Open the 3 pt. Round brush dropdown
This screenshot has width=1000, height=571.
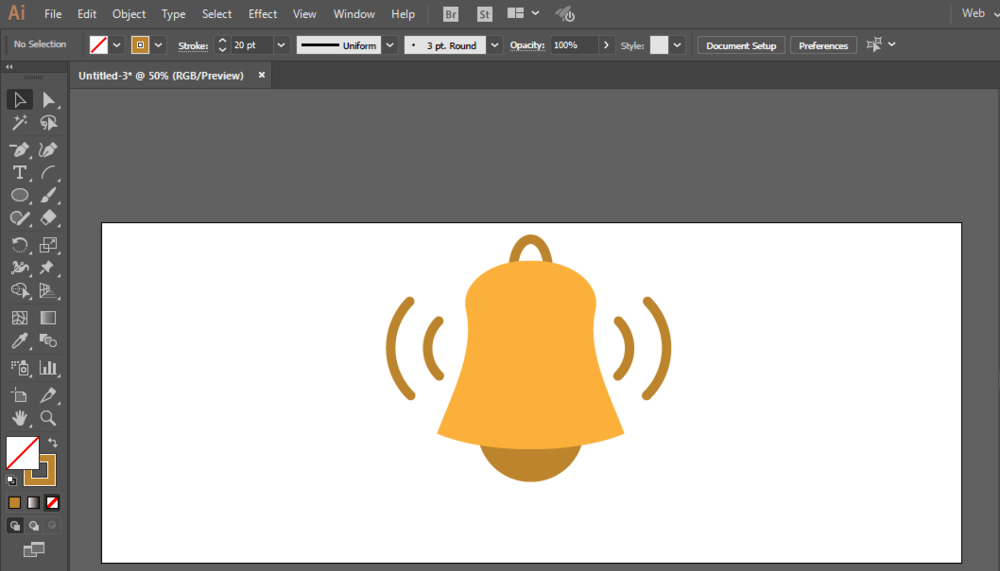494,45
